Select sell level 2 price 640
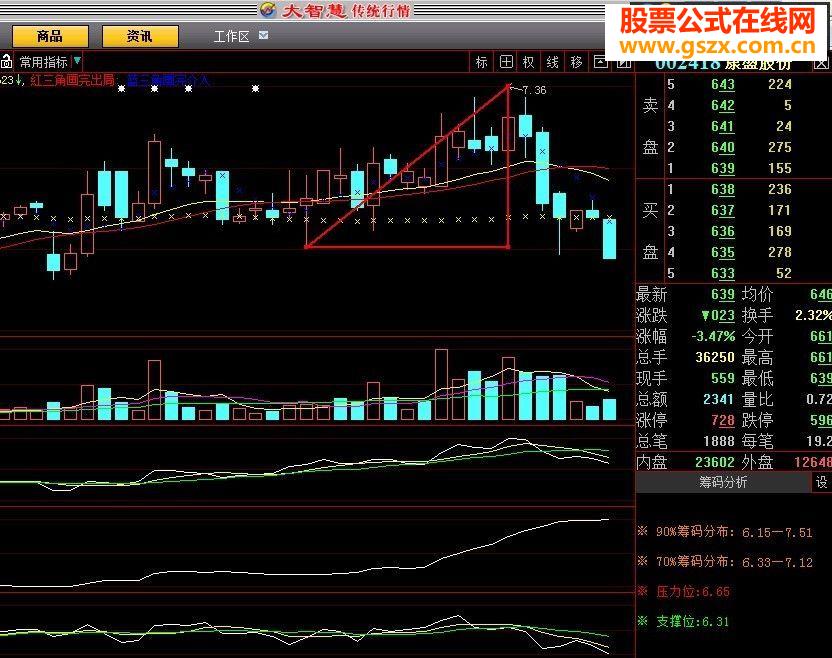832x658 pixels. [723, 147]
